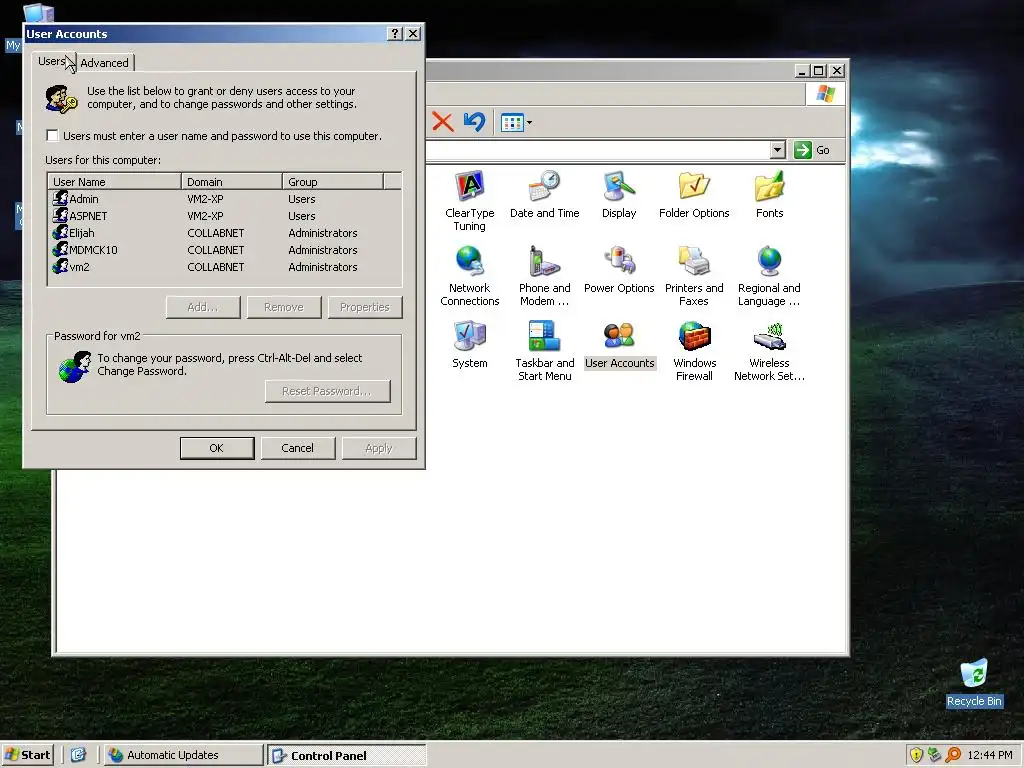This screenshot has width=1024, height=768.
Task: Click the quick launch icon beside Start
Action: tap(78, 755)
